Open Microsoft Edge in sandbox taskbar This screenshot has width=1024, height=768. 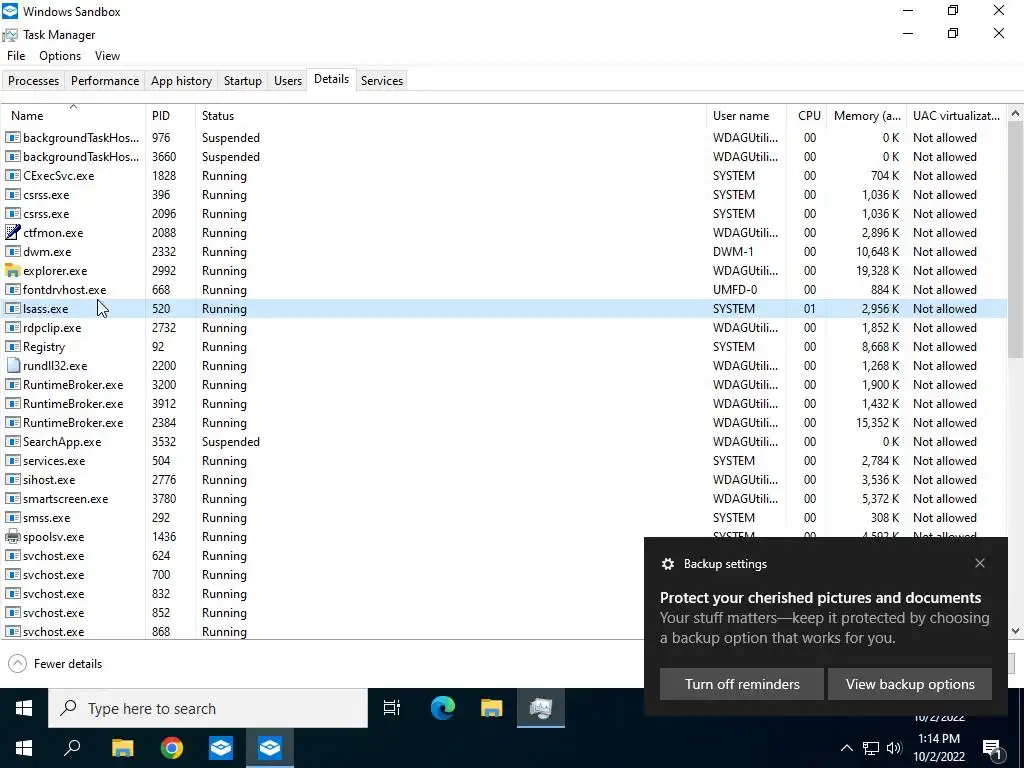click(442, 708)
